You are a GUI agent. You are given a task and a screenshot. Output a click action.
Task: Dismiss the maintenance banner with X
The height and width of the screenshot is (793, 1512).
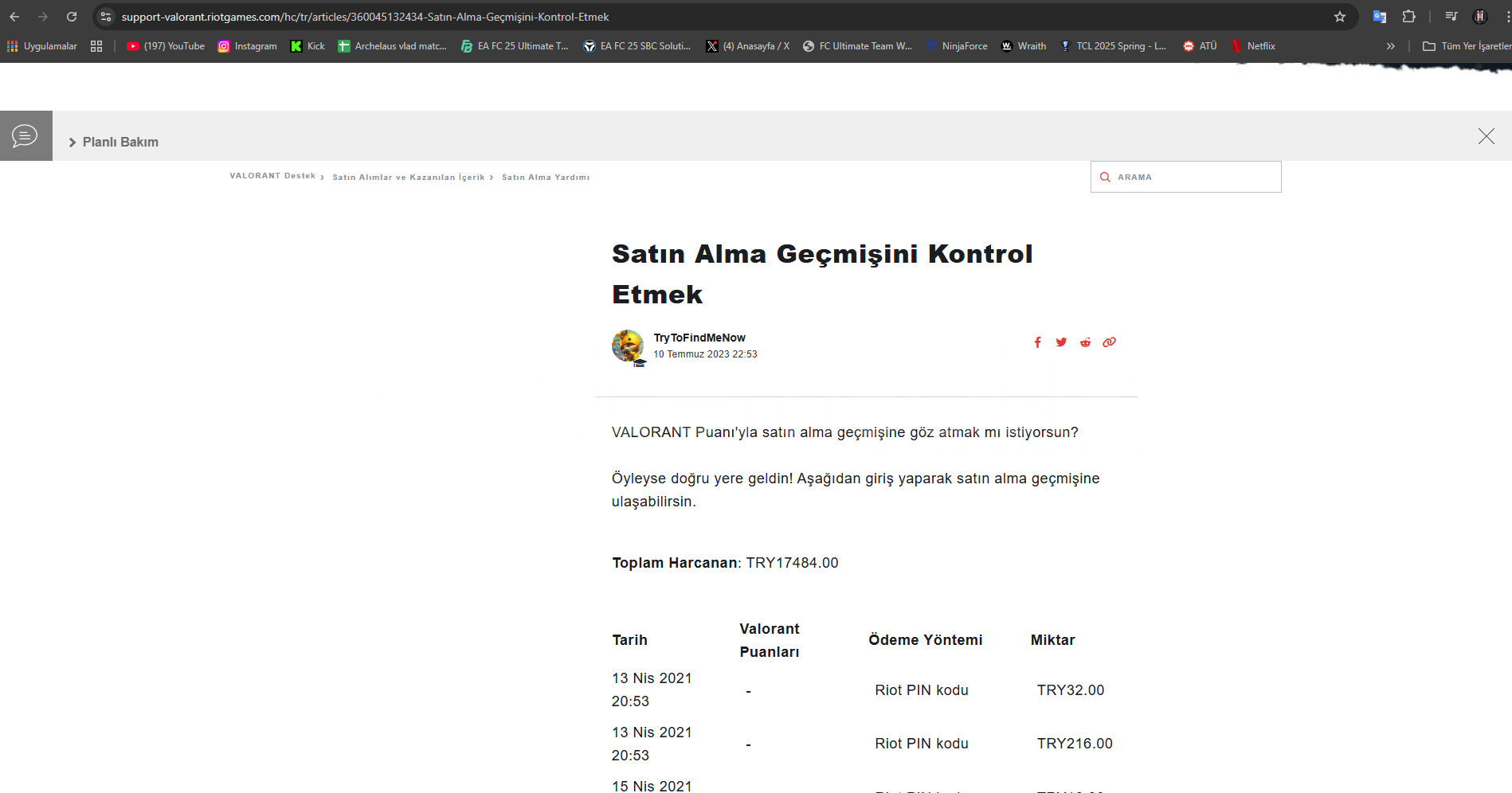coord(1486,136)
